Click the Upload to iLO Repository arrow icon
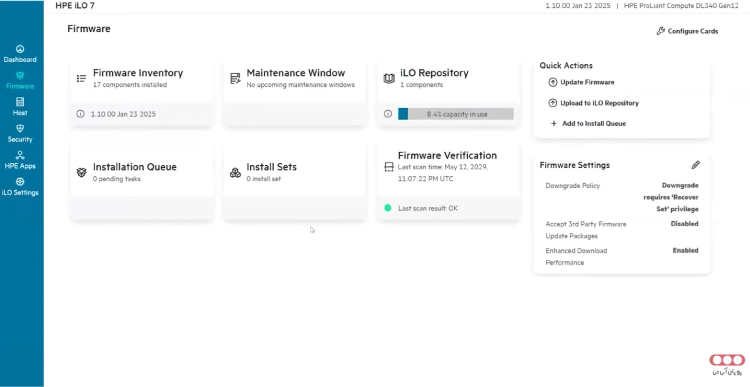Image resolution: width=750 pixels, height=387 pixels. point(553,103)
